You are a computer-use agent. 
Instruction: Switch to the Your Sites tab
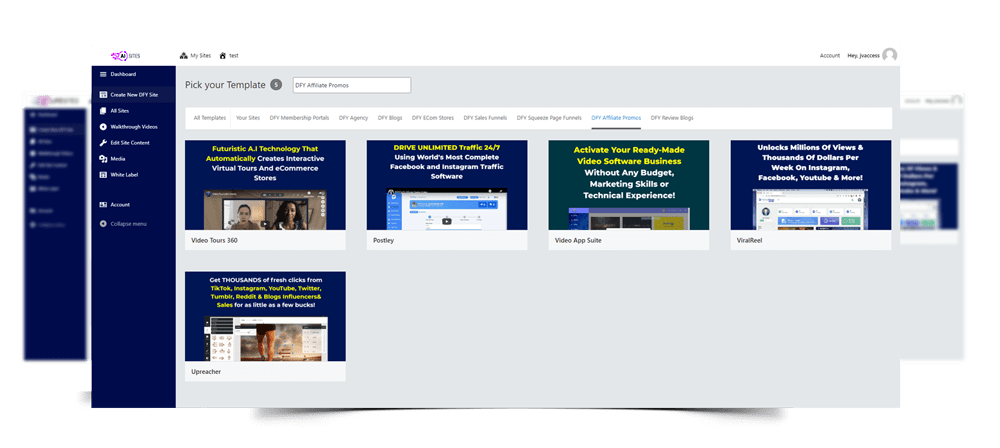[248, 118]
